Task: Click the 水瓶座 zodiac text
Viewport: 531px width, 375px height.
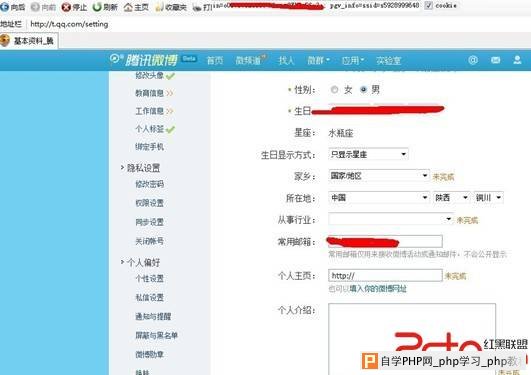Action: (341, 133)
